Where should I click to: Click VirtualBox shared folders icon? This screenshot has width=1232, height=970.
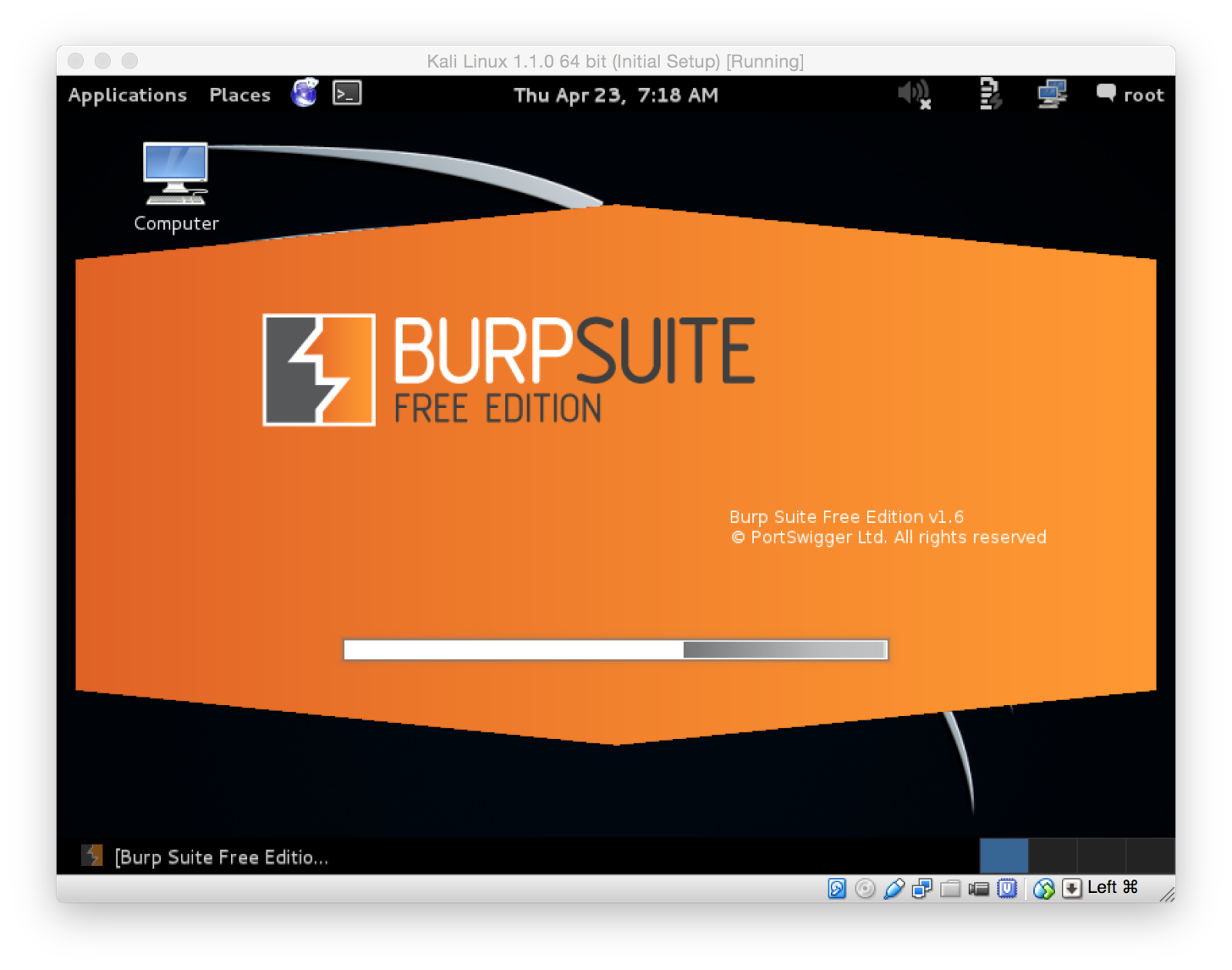coord(950,888)
